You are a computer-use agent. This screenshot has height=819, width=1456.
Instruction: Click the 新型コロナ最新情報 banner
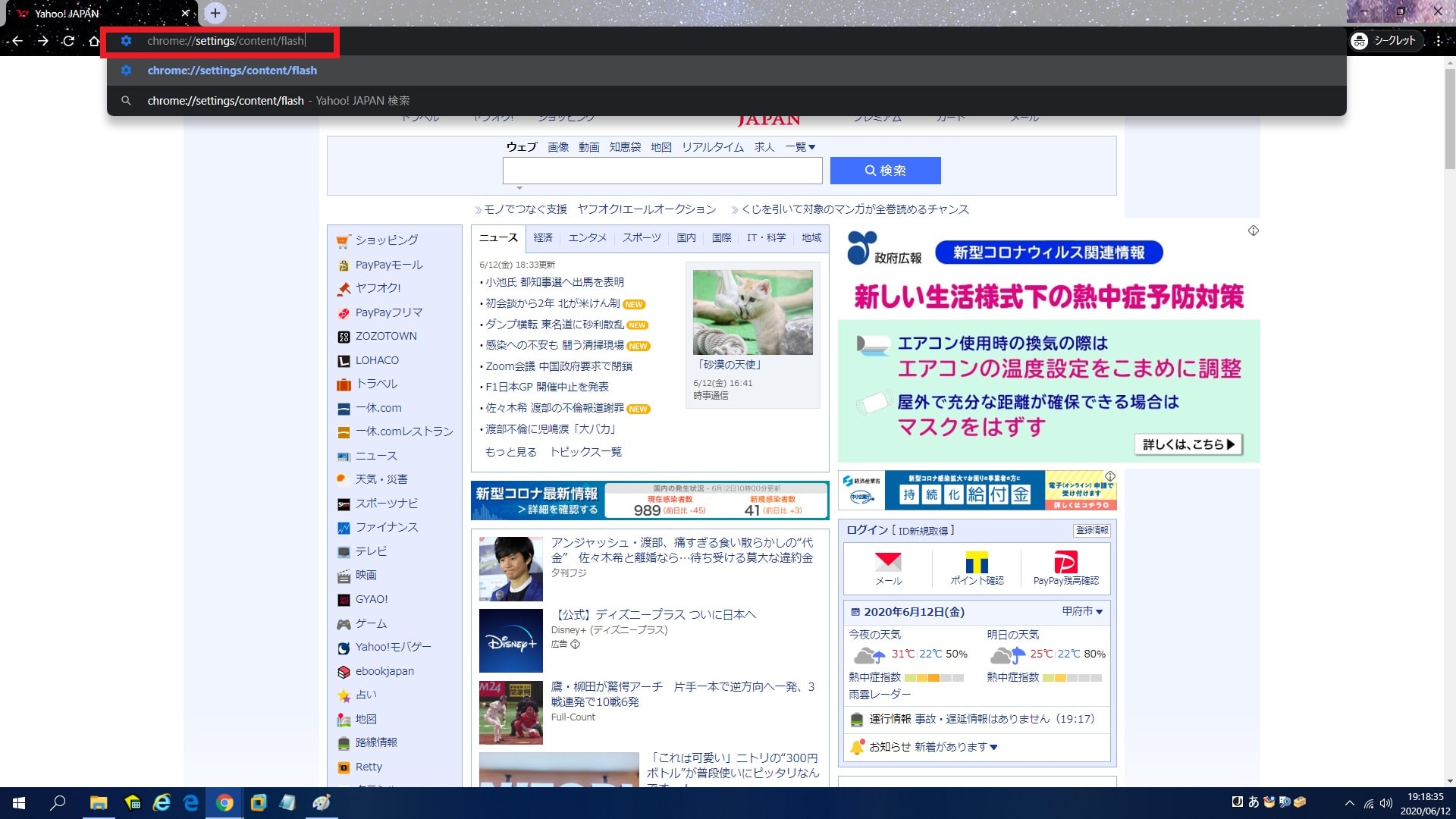[649, 500]
